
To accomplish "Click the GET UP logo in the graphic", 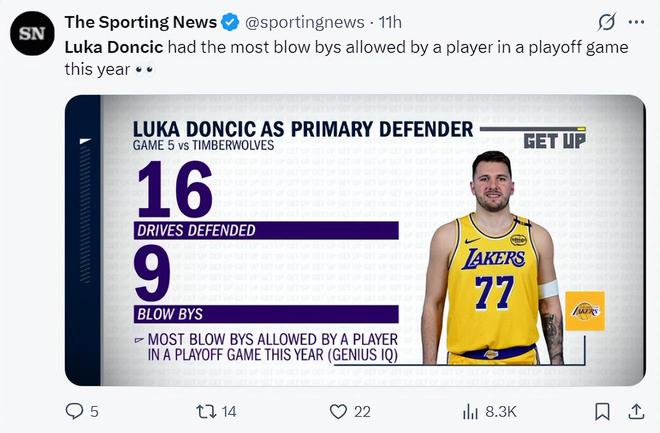I will tap(554, 139).
